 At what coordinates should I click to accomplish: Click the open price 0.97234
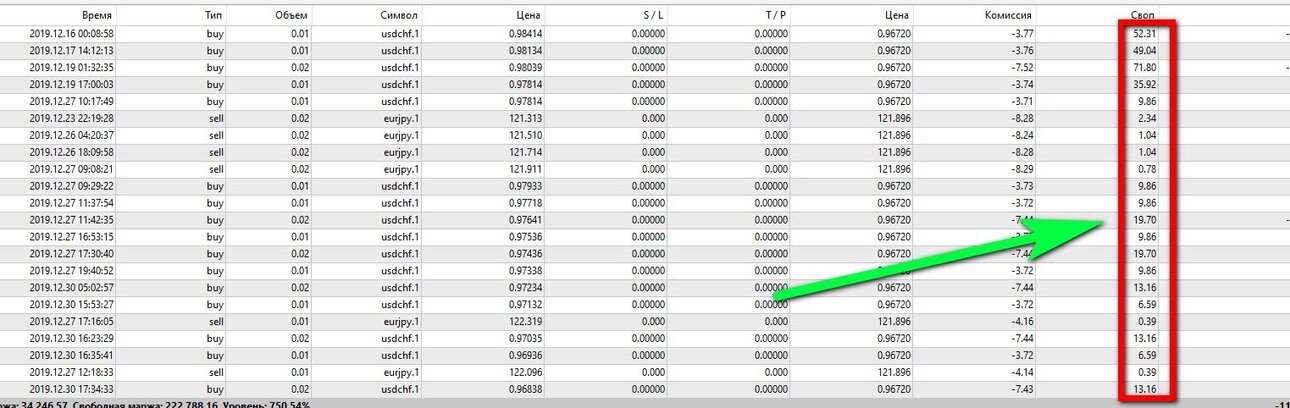[x=526, y=289]
